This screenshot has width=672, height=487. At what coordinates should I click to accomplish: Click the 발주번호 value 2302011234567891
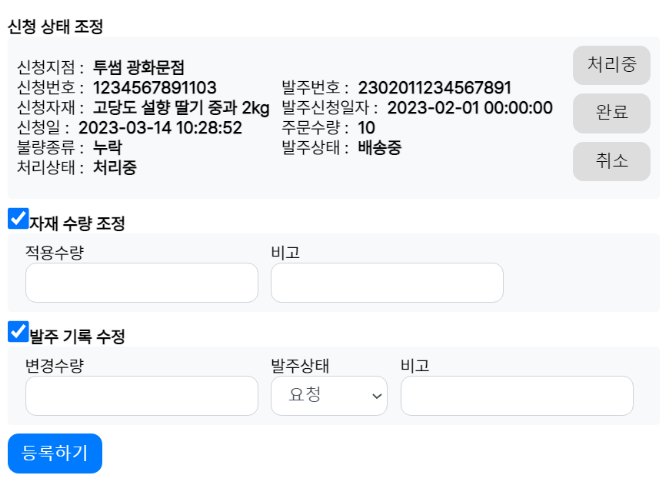(435, 88)
